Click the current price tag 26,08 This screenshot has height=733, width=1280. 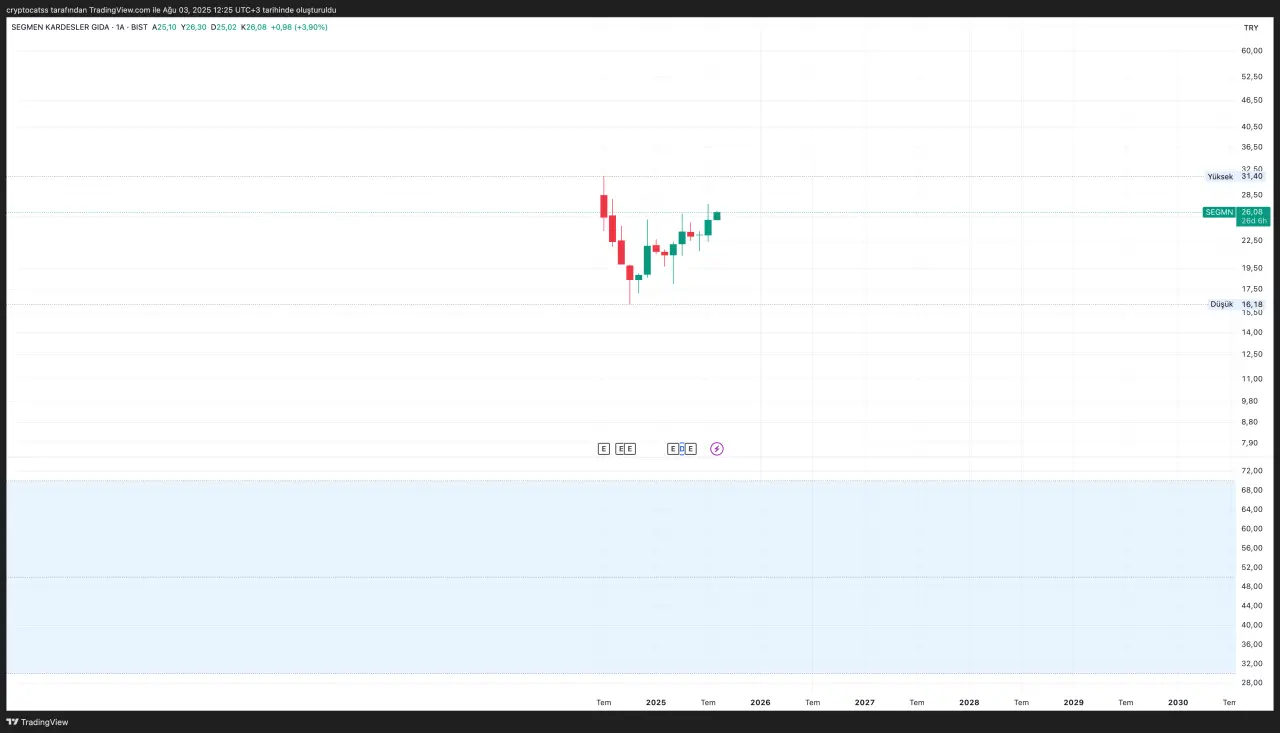click(x=1251, y=212)
